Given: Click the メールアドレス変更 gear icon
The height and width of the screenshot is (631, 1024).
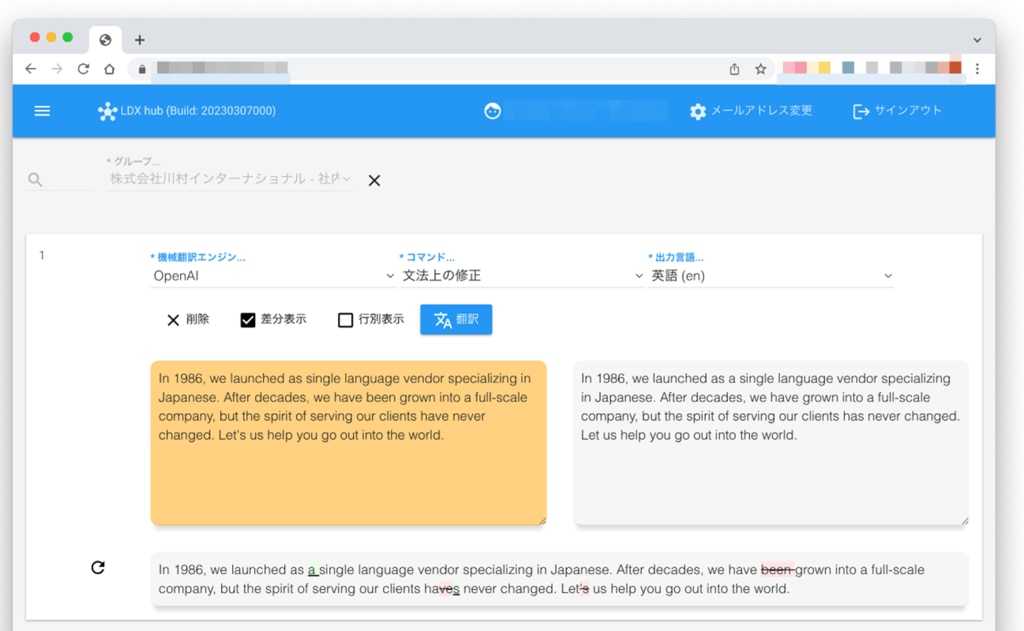Looking at the screenshot, I should (698, 112).
